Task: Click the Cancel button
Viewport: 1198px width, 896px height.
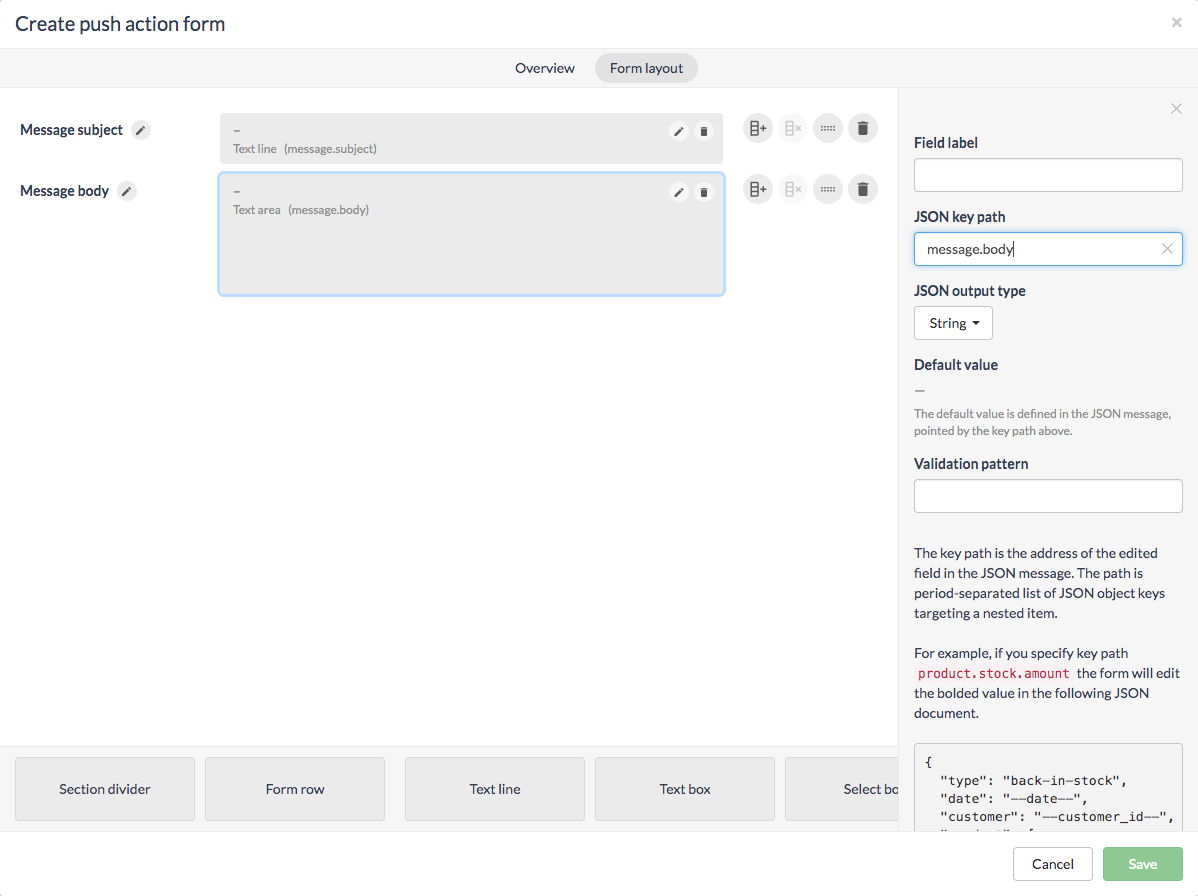Action: click(x=1052, y=864)
